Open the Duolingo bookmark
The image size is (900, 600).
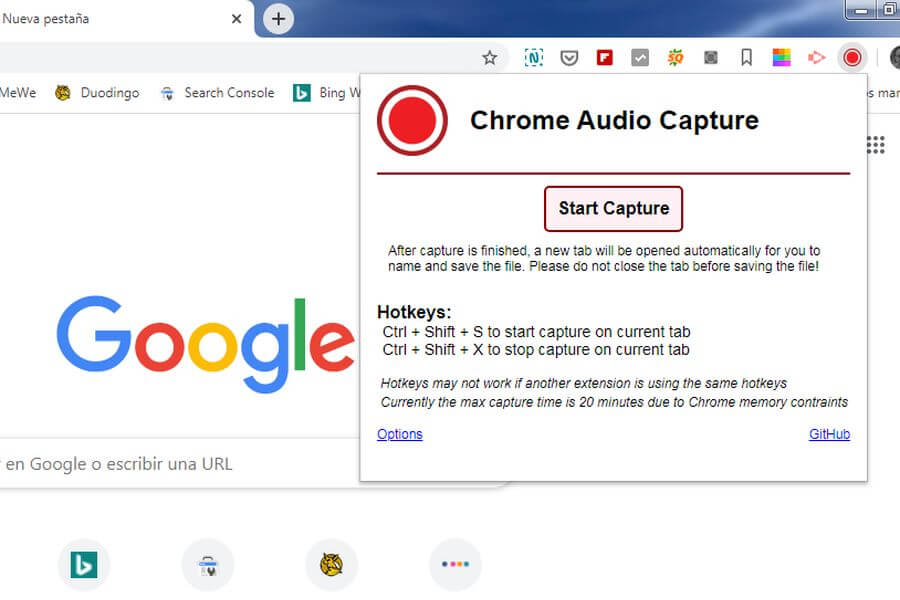coord(97,92)
